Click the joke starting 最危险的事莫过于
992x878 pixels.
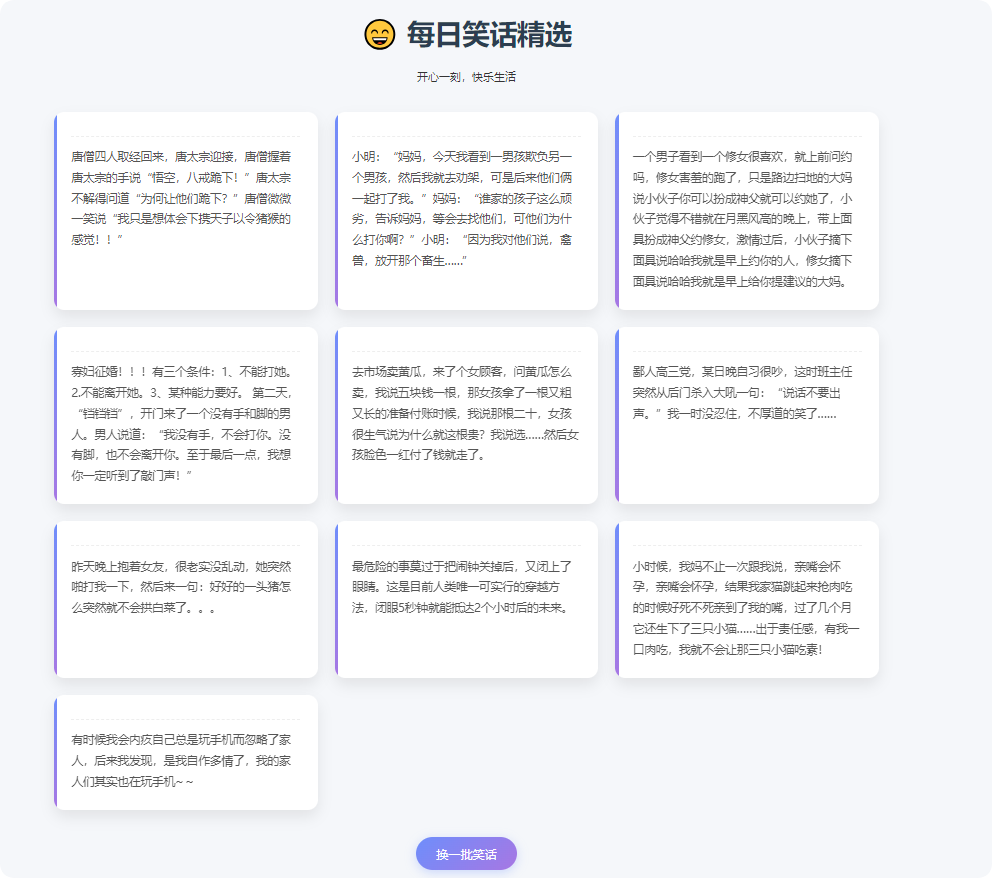466,599
